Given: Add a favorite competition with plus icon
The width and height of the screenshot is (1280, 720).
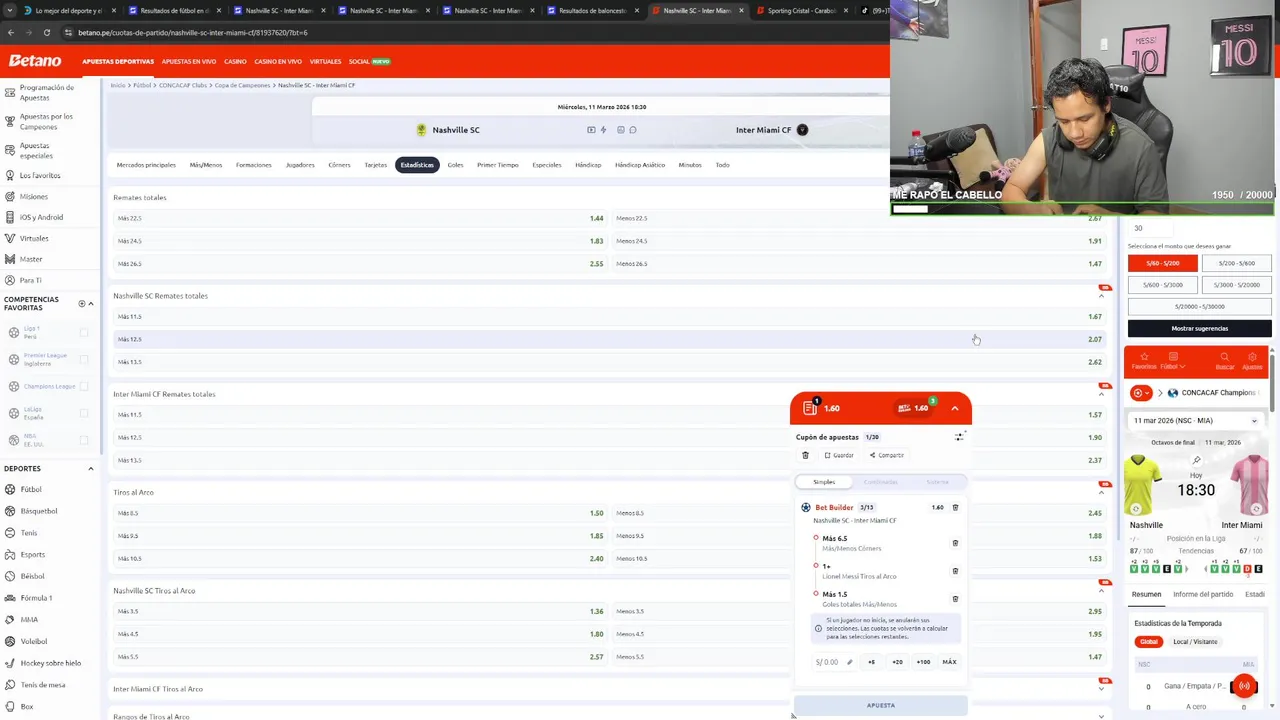Looking at the screenshot, I should pyautogui.click(x=82, y=303).
